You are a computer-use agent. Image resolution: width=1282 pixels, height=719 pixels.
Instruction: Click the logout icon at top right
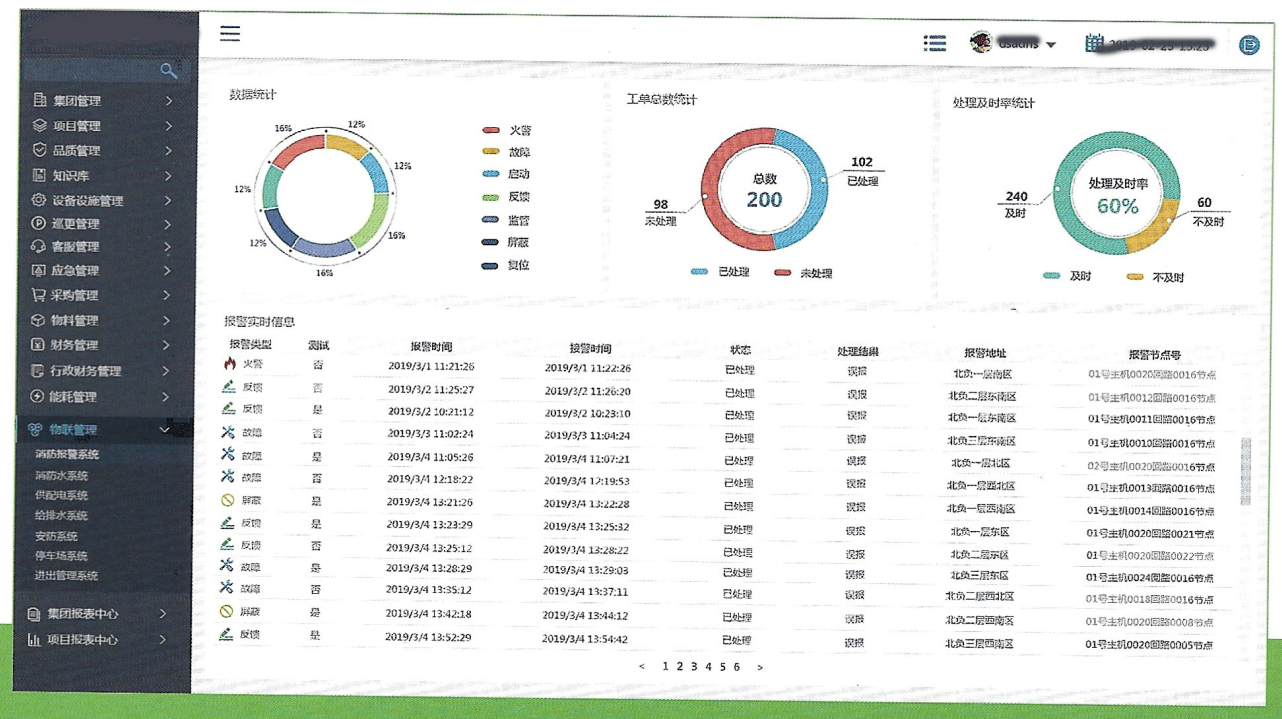[1249, 45]
